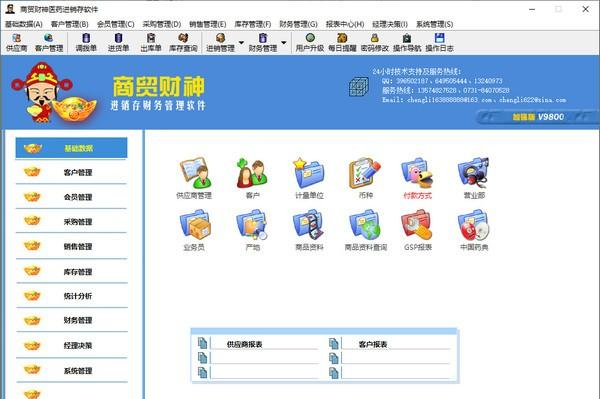This screenshot has height=399, width=600.
Task: Select 基础数据 in the left sidebar
Action: (x=71, y=148)
